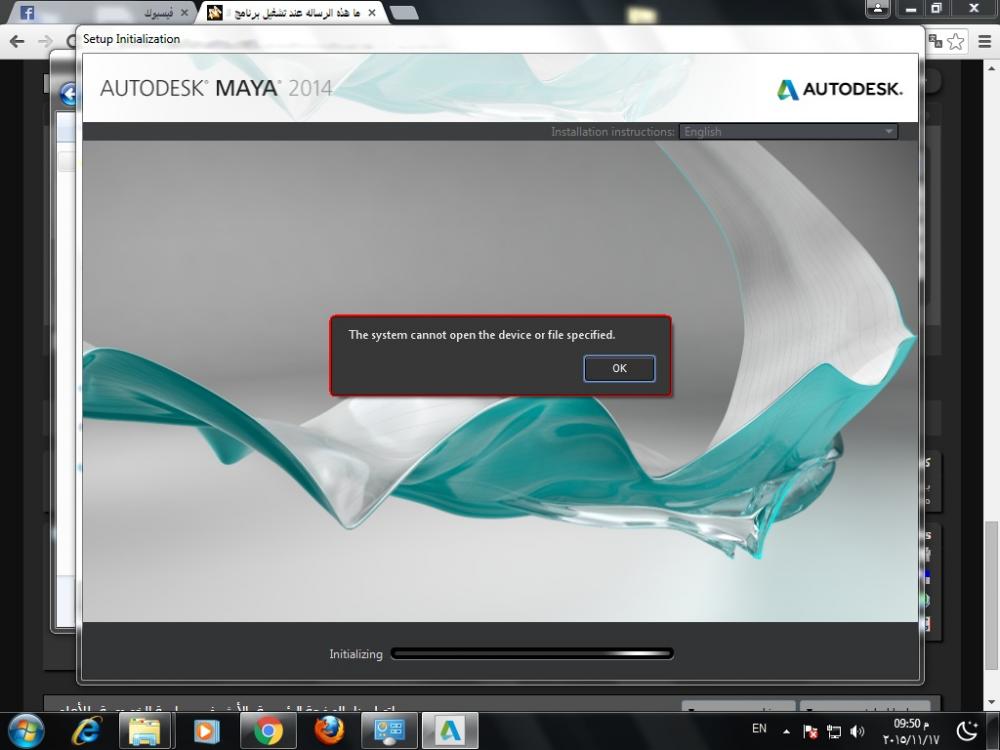The height and width of the screenshot is (750, 1000).
Task: Click the Setup Initialization title bar
Action: click(x=501, y=39)
